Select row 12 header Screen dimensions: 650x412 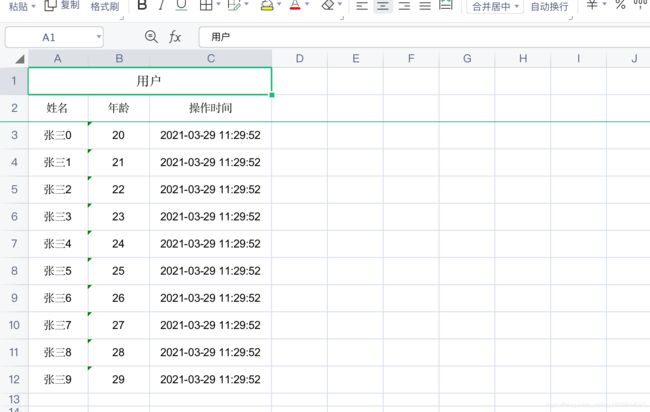pyautogui.click(x=14, y=379)
